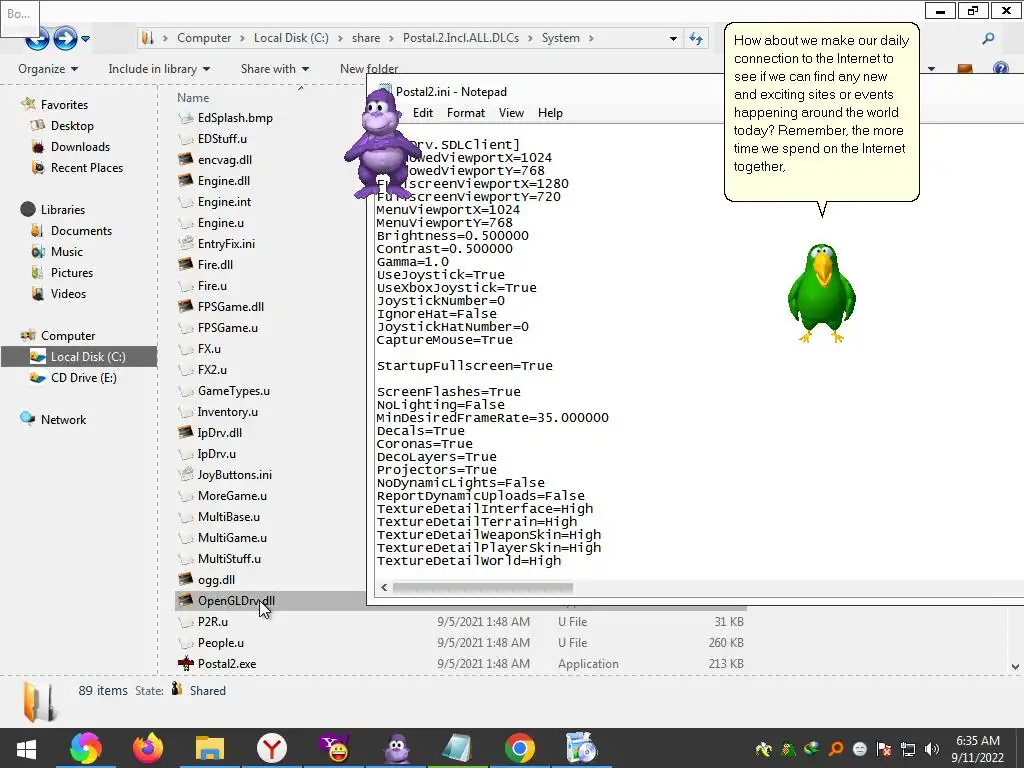Select the Engine.dll file icon
The image size is (1024, 768).
(x=185, y=180)
